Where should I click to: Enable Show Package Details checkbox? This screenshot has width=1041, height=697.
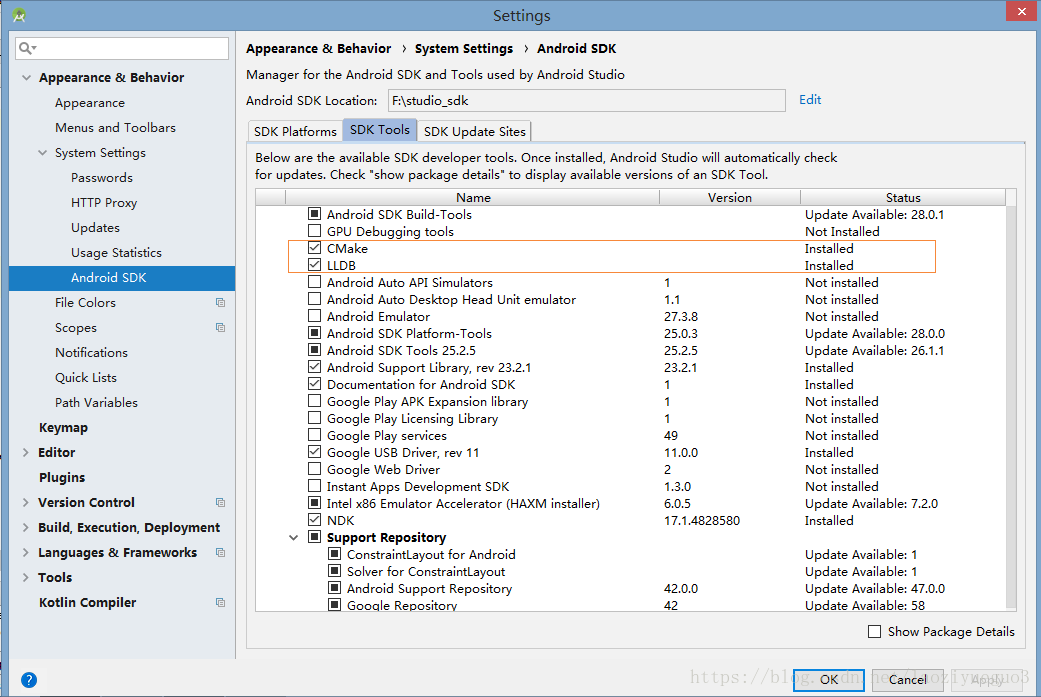tap(874, 631)
